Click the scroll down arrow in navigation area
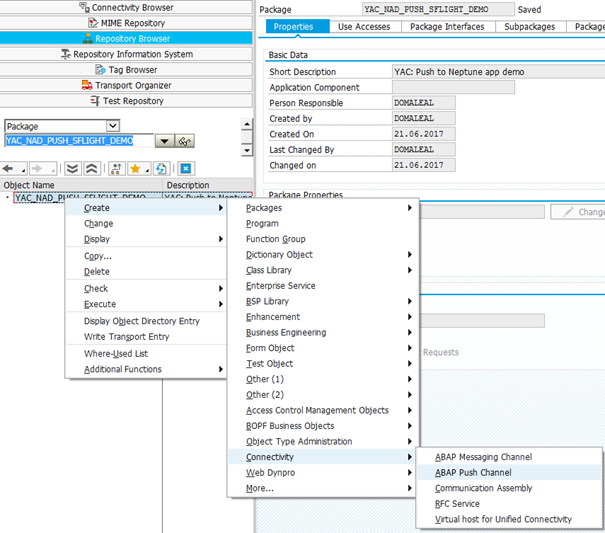The height and width of the screenshot is (533, 605). click(247, 150)
